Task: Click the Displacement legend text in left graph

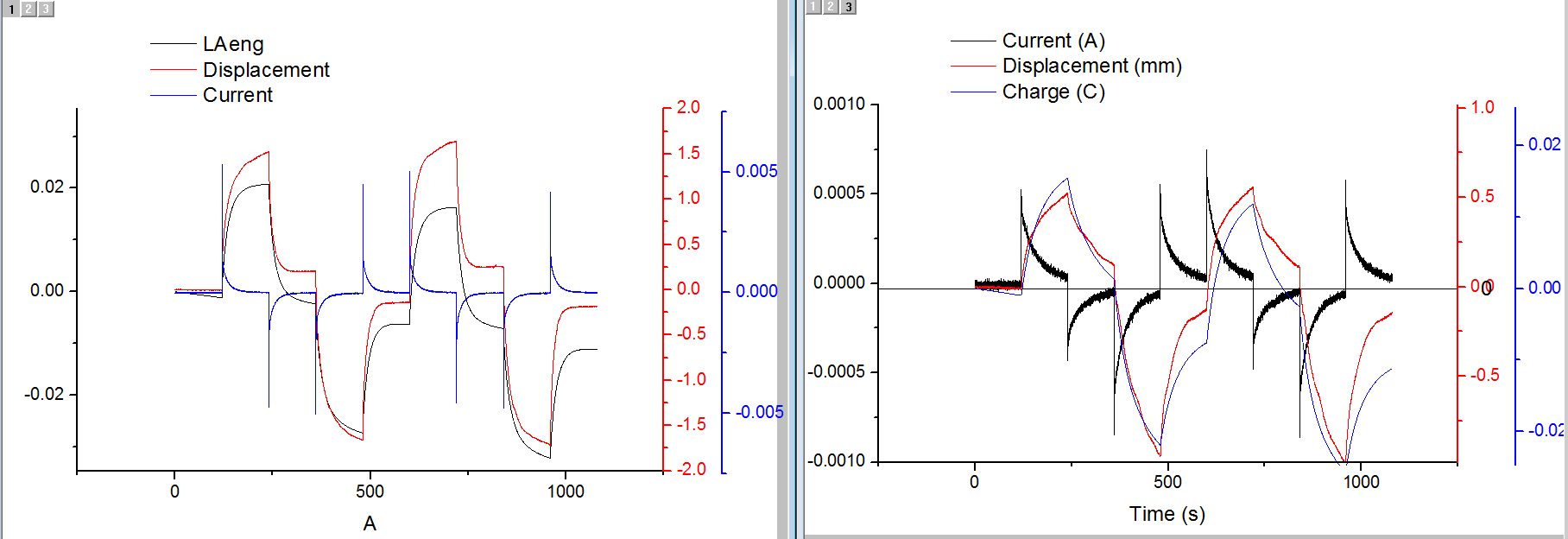Action: (266, 70)
